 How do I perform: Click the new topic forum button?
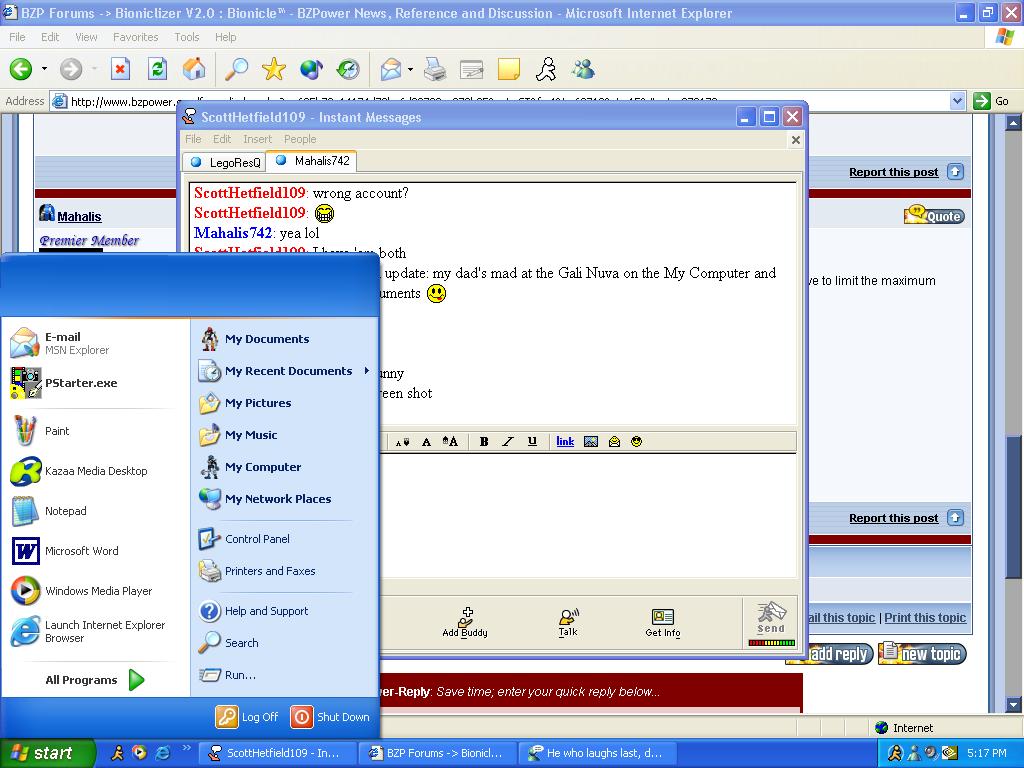click(922, 653)
